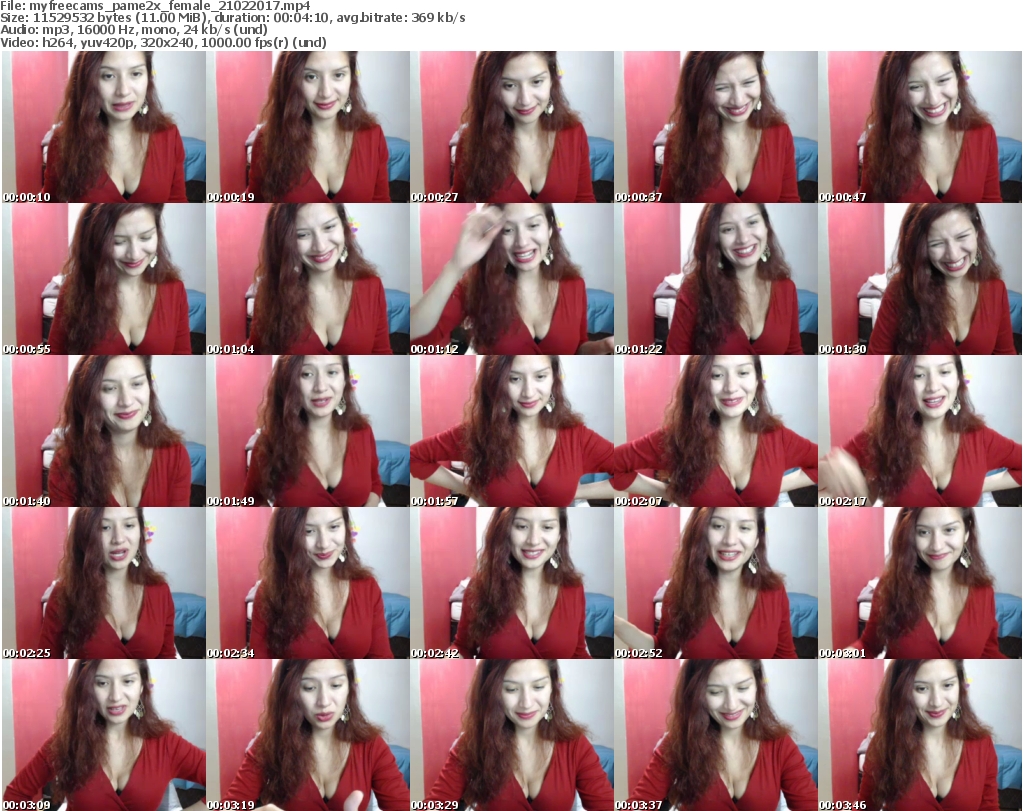
Task: Select the video frame stamped 00:00:37
Action: click(x=716, y=127)
